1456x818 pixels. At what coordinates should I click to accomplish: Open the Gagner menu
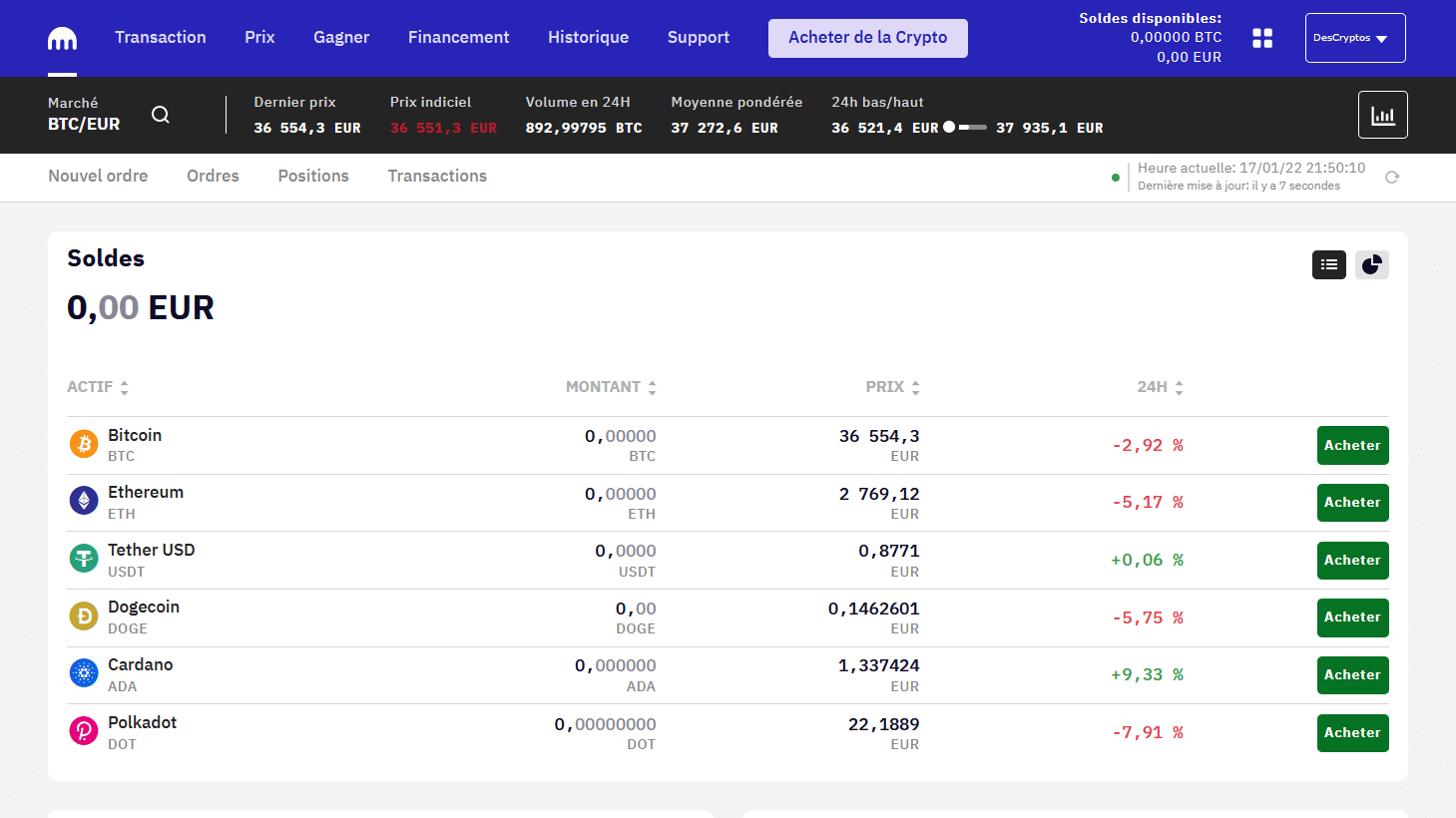(341, 37)
